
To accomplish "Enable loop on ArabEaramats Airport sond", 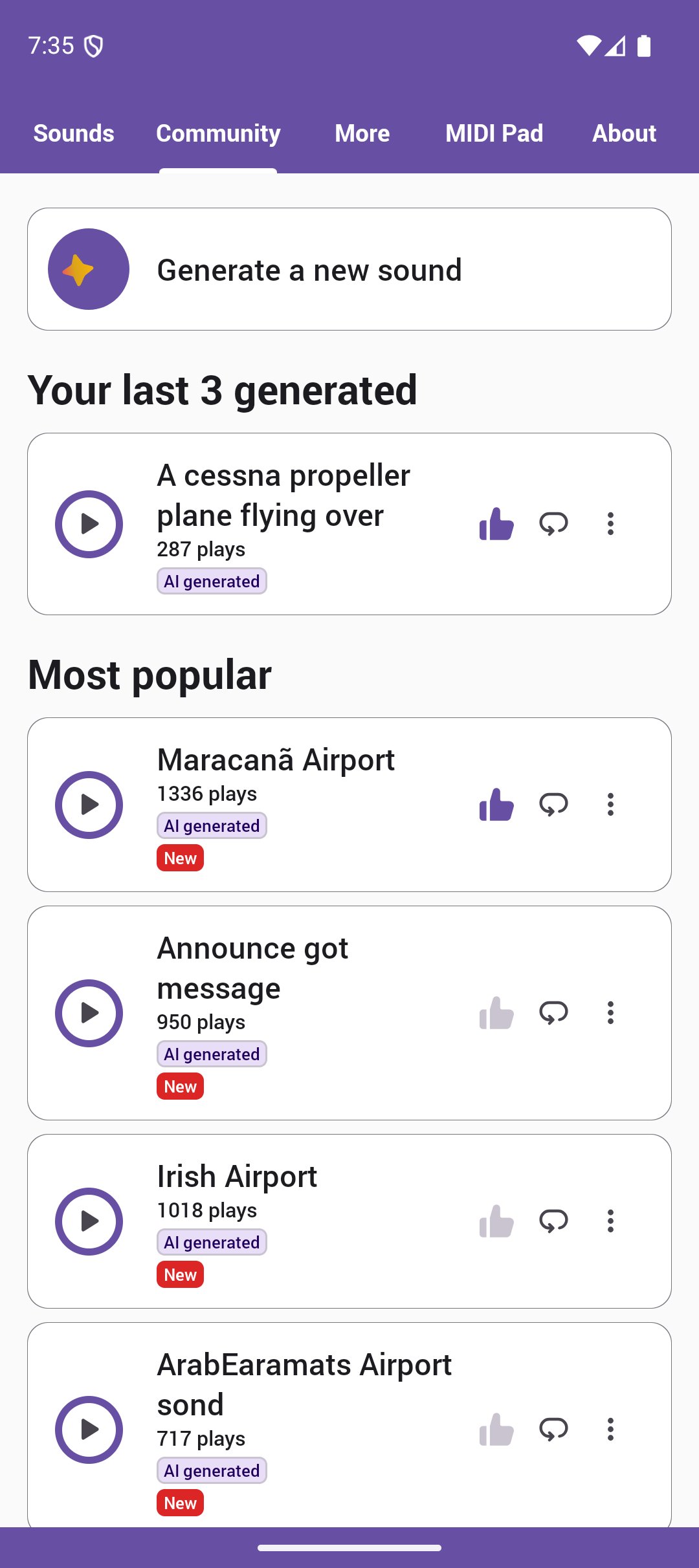I will [553, 1430].
